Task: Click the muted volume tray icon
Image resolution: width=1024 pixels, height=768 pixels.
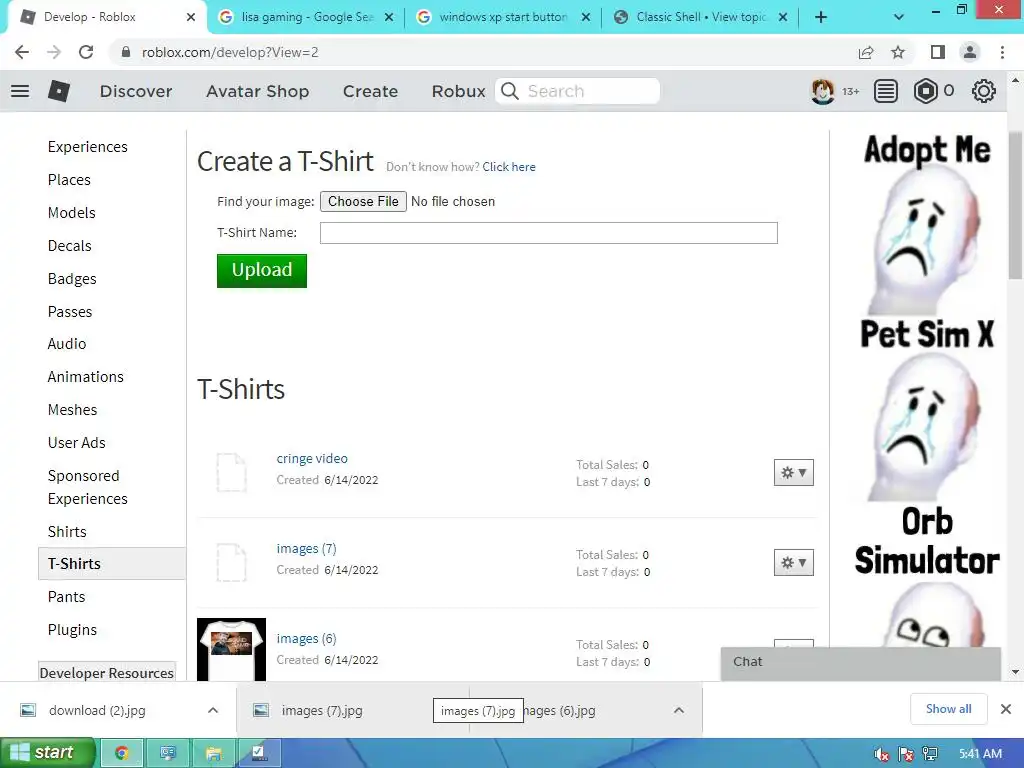Action: (x=882, y=754)
